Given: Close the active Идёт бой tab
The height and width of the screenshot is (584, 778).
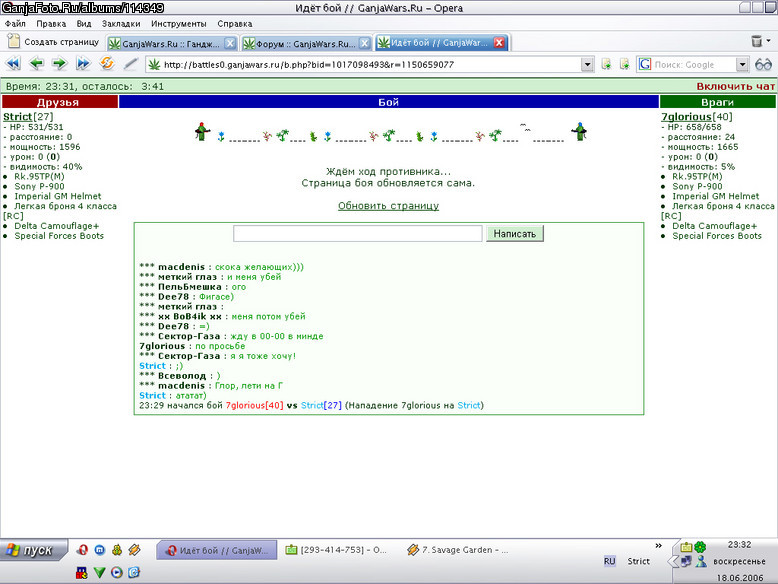Looking at the screenshot, I should tap(499, 43).
